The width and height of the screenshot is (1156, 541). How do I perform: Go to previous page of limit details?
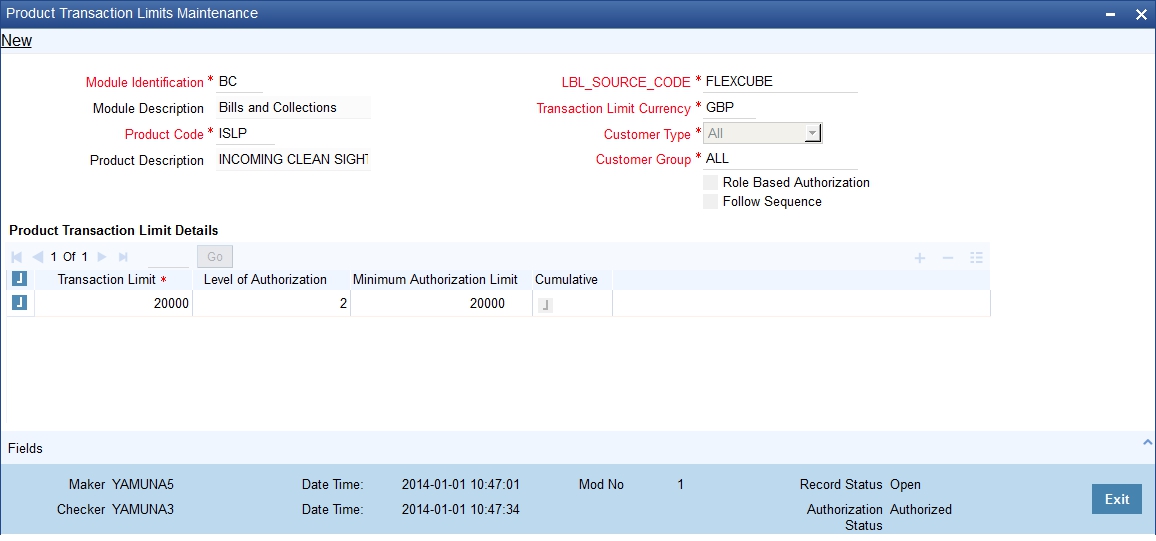38,257
